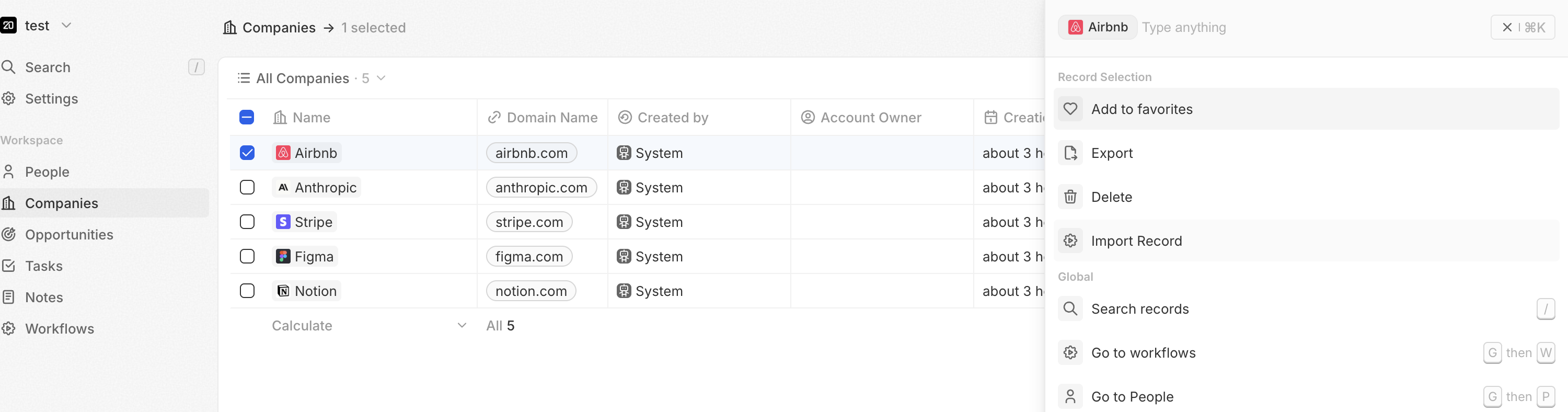The width and height of the screenshot is (1568, 412).
Task: Click the System creator in Airbnb row
Action: [x=650, y=153]
